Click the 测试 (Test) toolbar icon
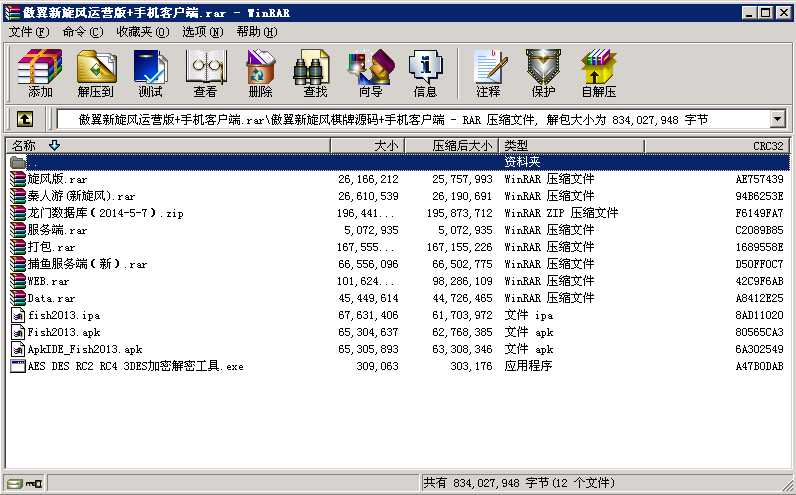The image size is (796, 495). click(150, 73)
